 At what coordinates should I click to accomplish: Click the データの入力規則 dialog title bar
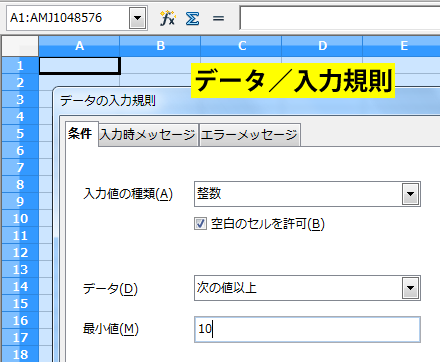point(247,101)
